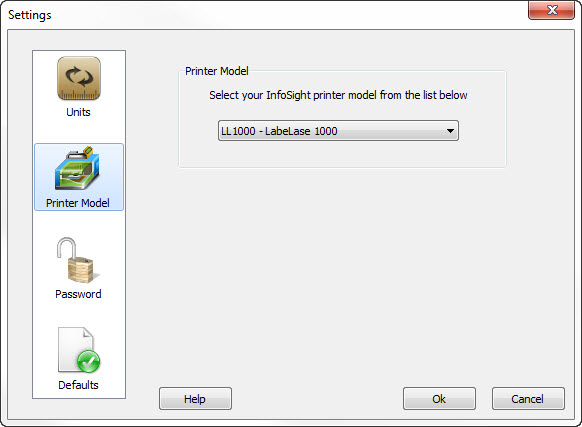Click the Help button

point(195,399)
